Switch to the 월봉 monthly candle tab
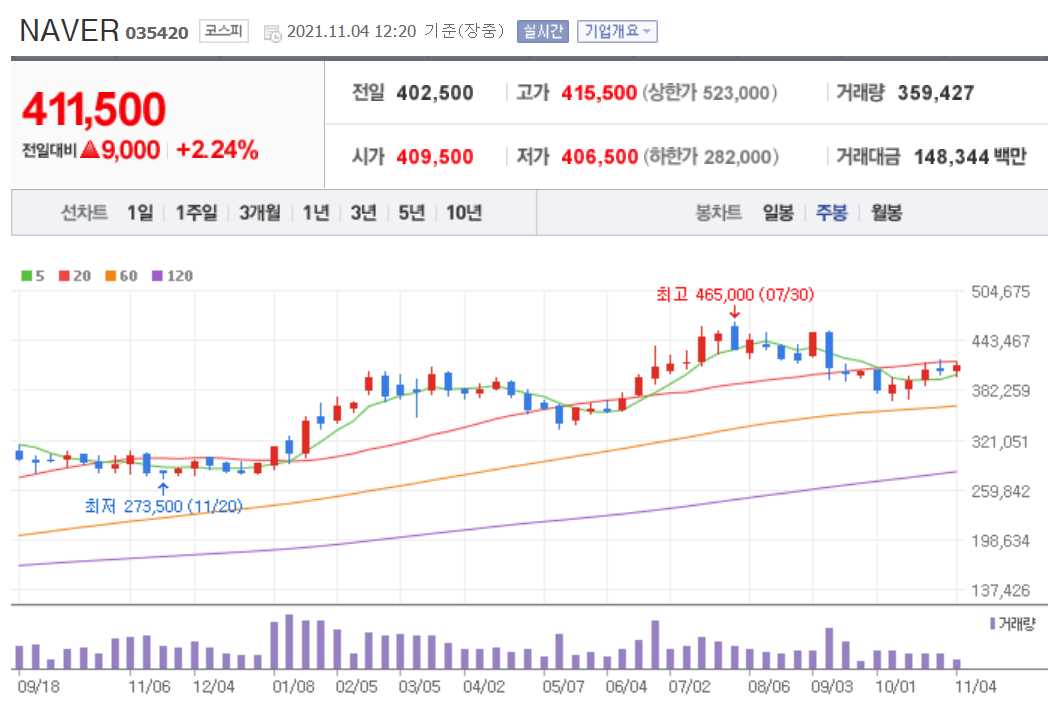Viewport: 1048px width, 701px height. tap(888, 212)
